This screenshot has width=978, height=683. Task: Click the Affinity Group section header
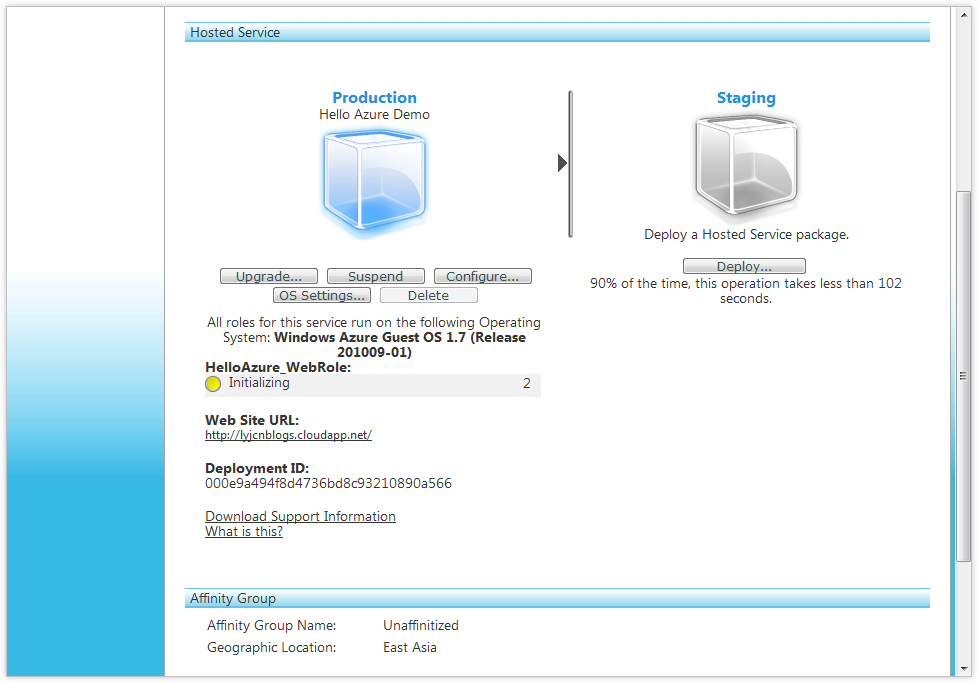click(x=233, y=598)
